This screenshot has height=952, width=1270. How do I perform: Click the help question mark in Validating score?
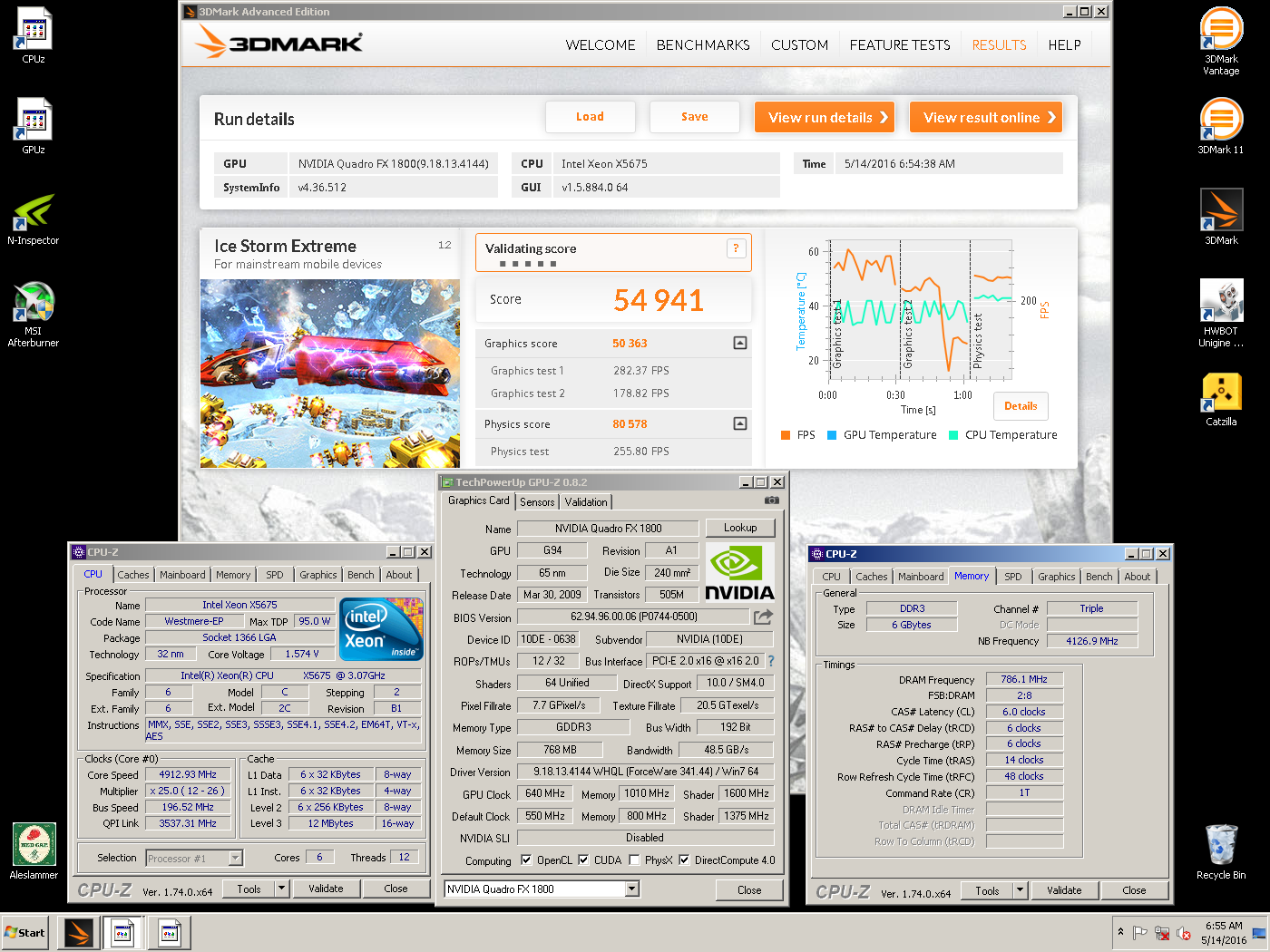point(736,248)
